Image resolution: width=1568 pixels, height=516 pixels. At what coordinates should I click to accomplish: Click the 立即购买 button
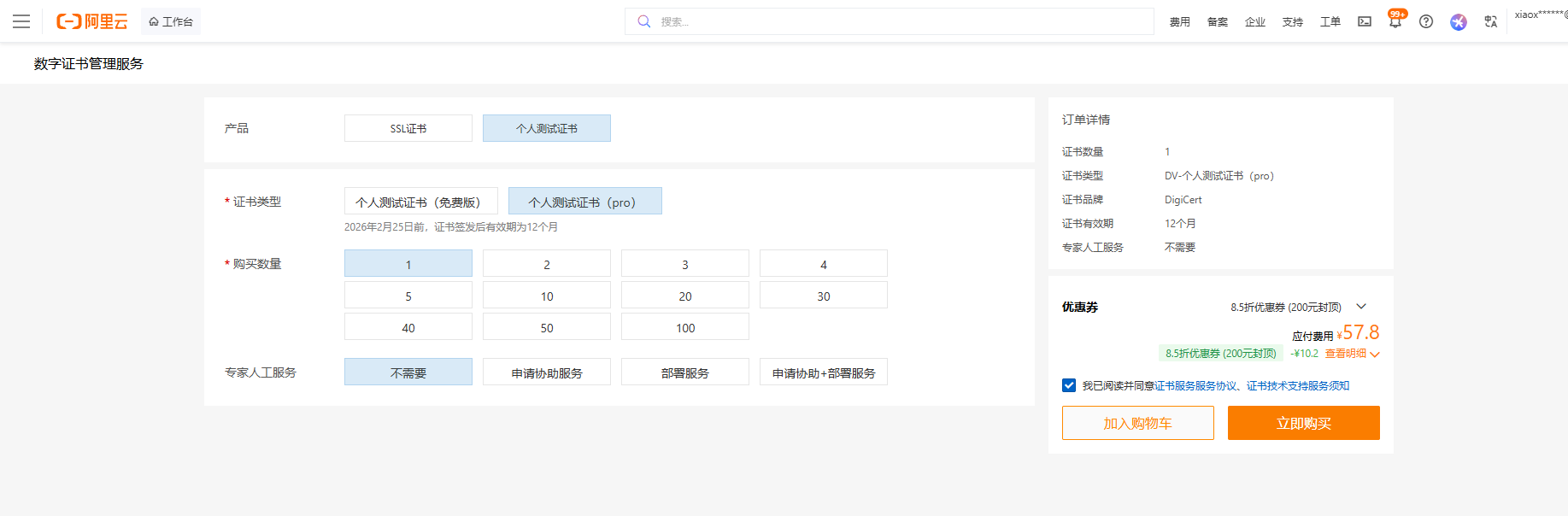(x=1303, y=423)
